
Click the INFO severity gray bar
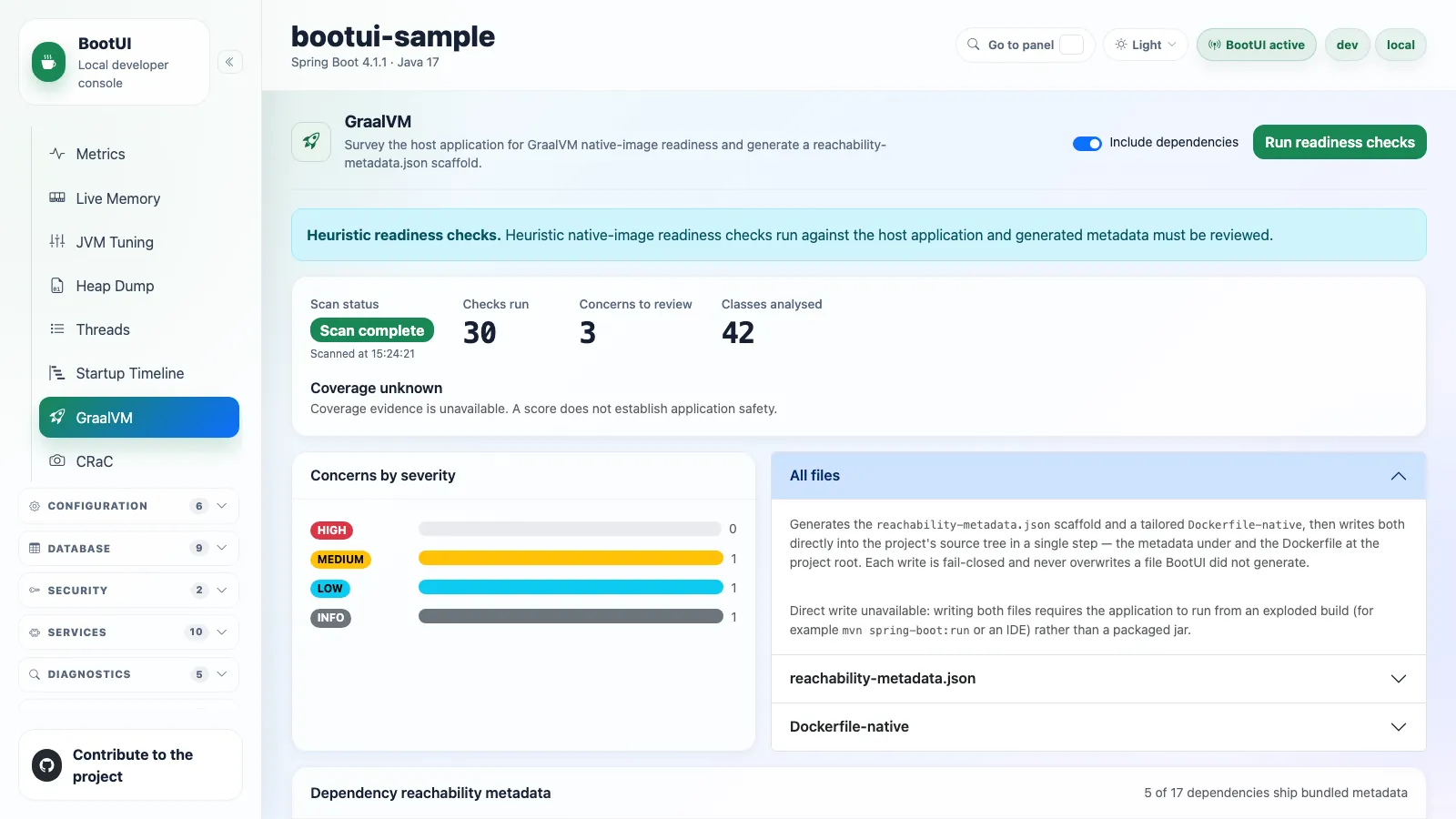(x=571, y=617)
